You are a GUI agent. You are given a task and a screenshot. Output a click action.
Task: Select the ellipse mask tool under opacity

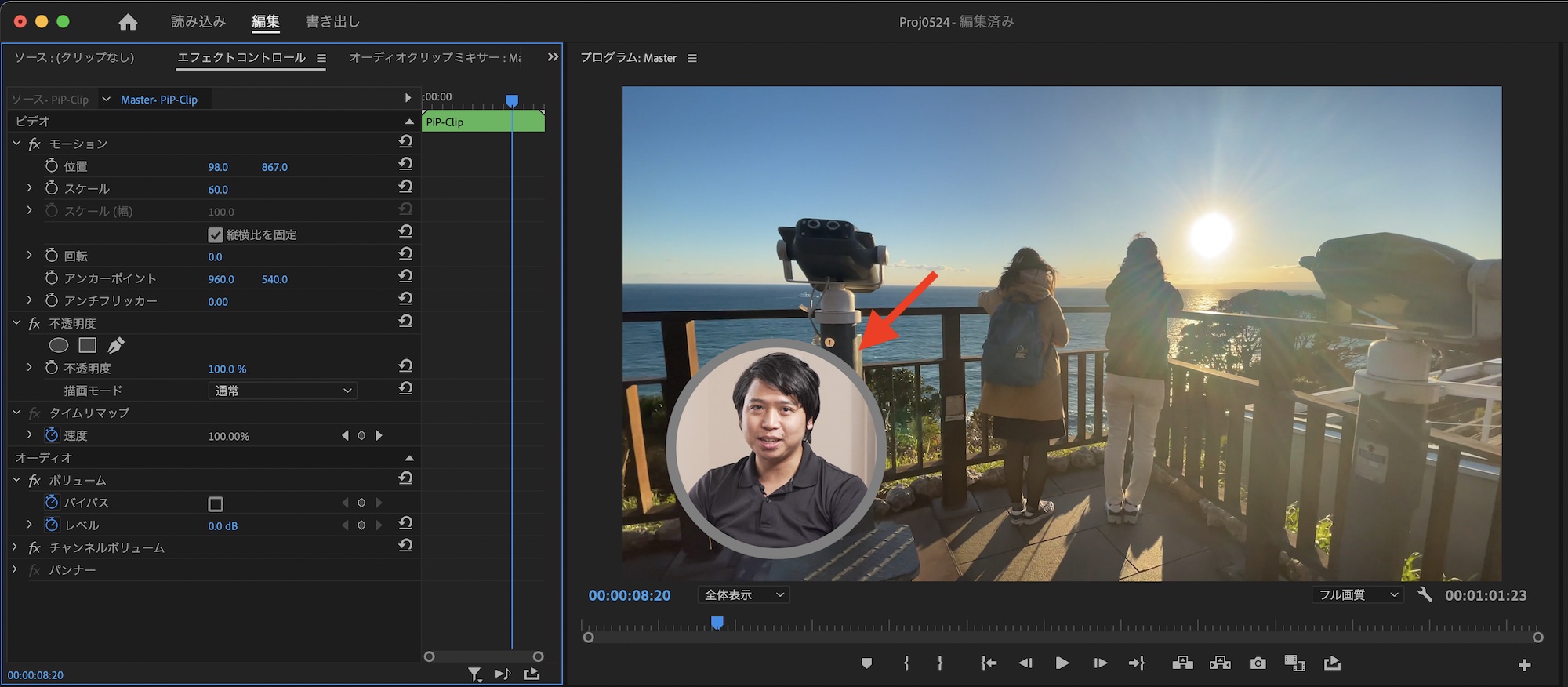click(59, 345)
